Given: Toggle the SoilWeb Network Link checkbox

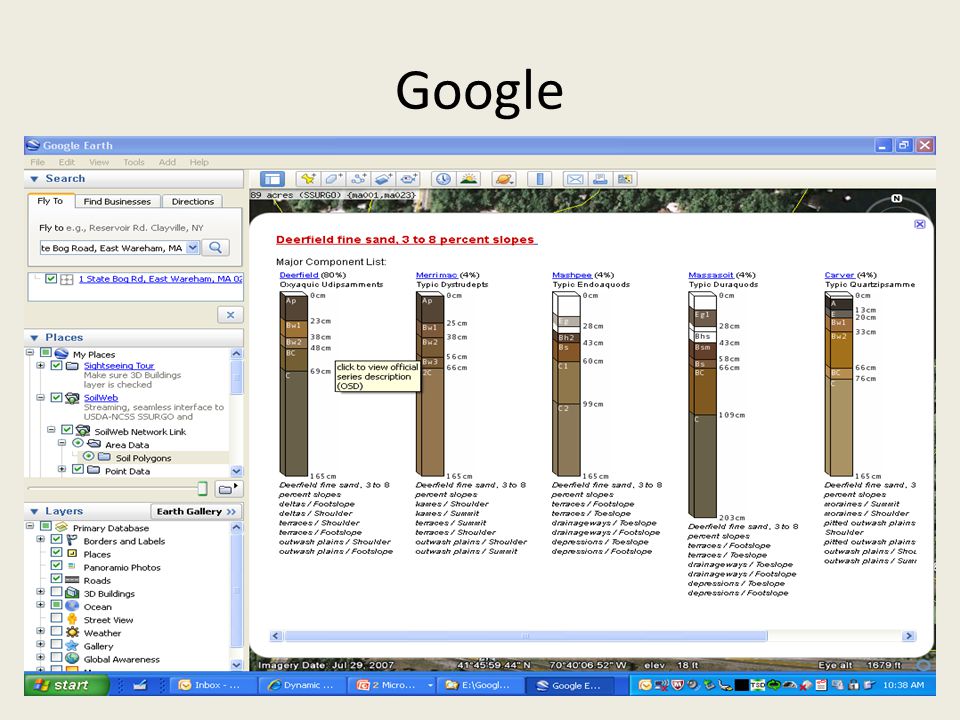Looking at the screenshot, I should (67, 430).
